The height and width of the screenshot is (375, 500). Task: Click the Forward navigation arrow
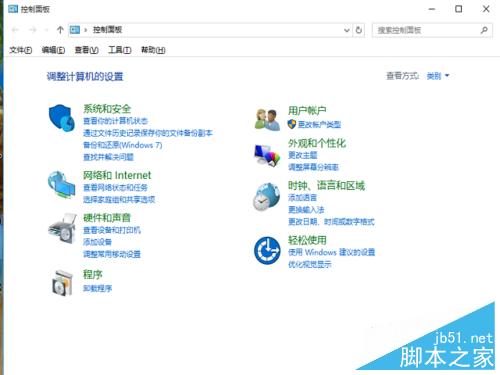click(33, 30)
